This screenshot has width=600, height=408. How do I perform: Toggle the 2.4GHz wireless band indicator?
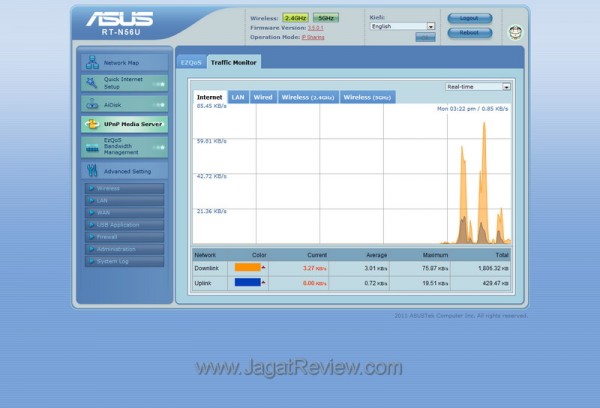(x=295, y=18)
